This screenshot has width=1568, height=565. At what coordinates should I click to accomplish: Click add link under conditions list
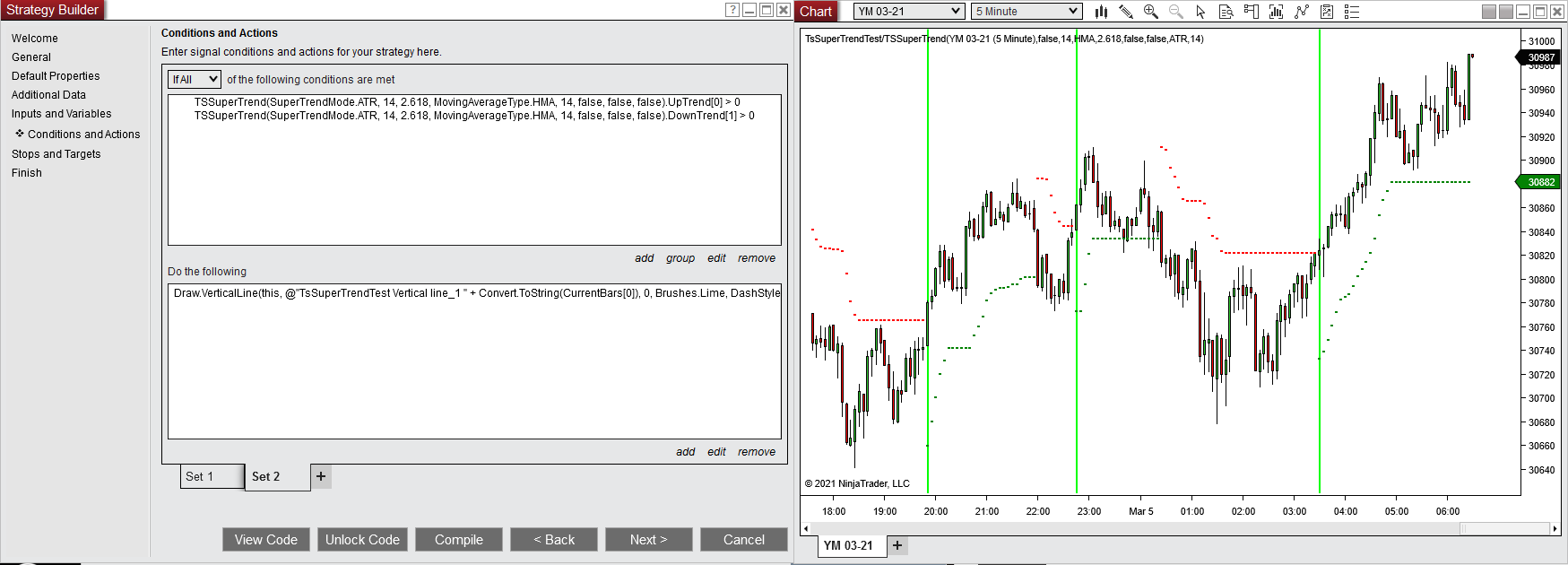point(645,258)
